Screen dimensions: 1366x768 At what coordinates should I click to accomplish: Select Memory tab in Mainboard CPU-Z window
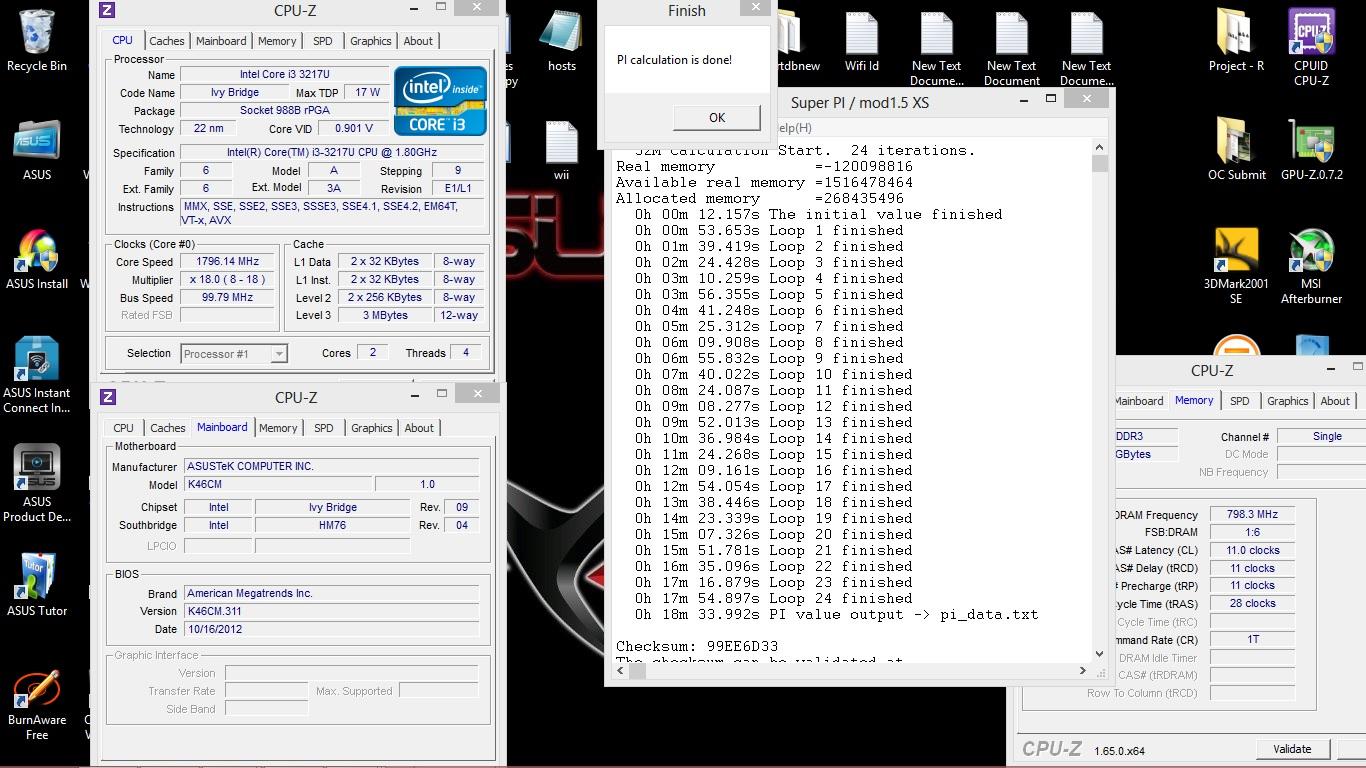tap(278, 428)
